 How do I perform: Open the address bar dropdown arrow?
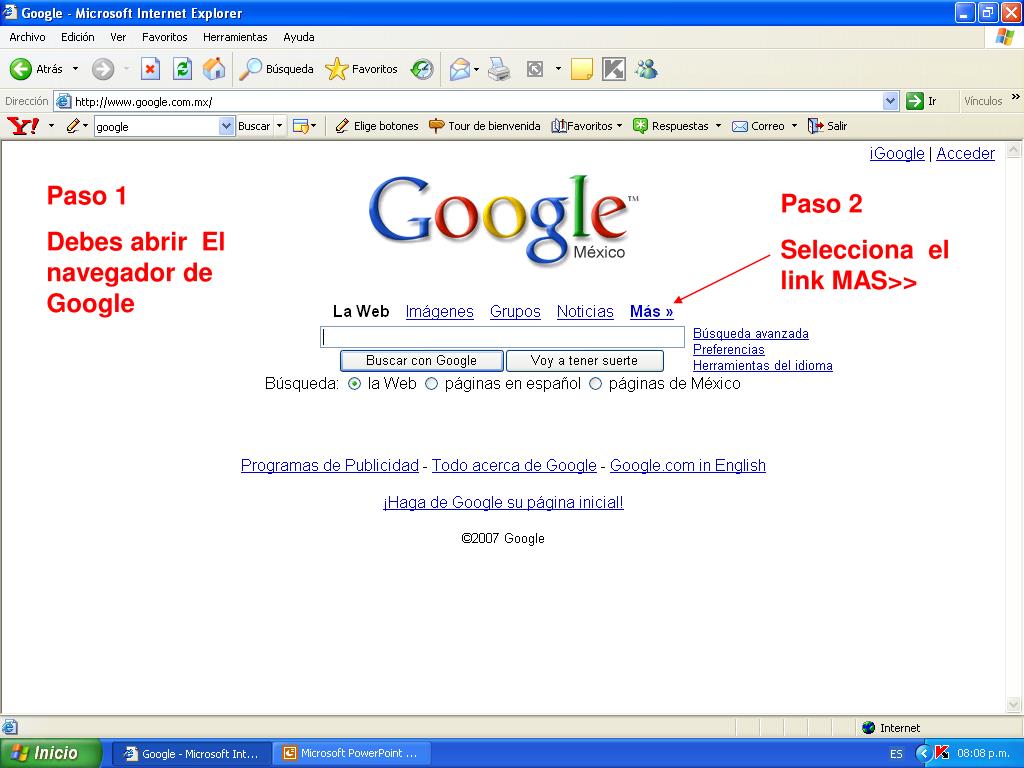pyautogui.click(x=890, y=101)
